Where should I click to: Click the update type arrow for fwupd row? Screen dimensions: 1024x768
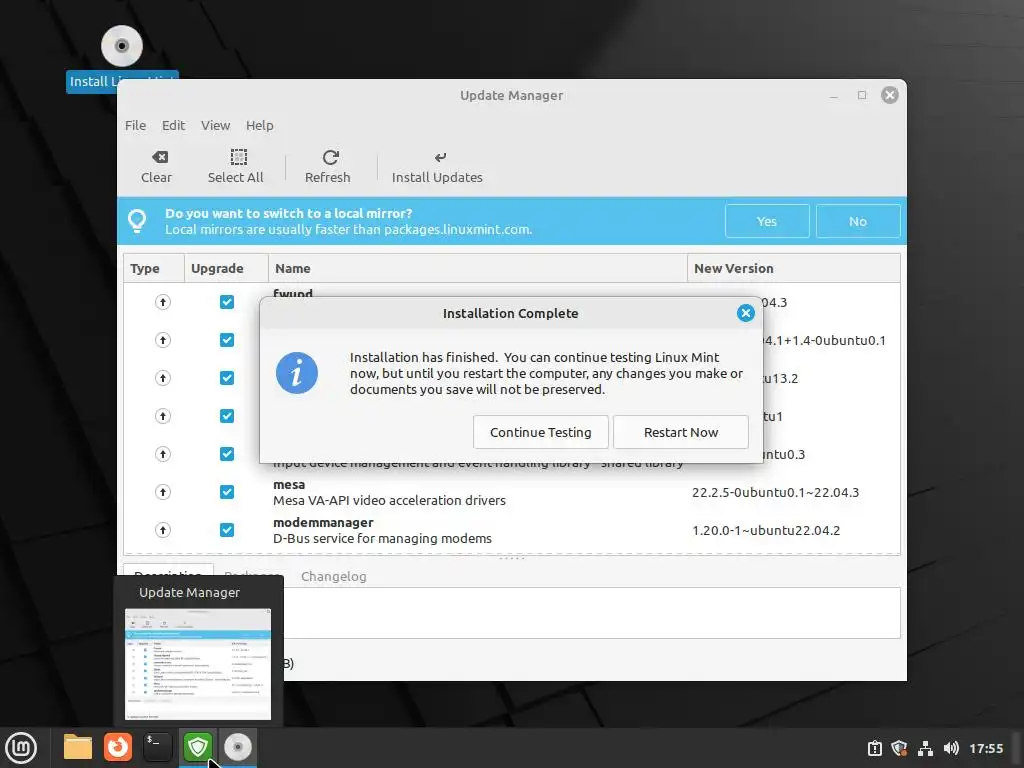[x=163, y=302]
